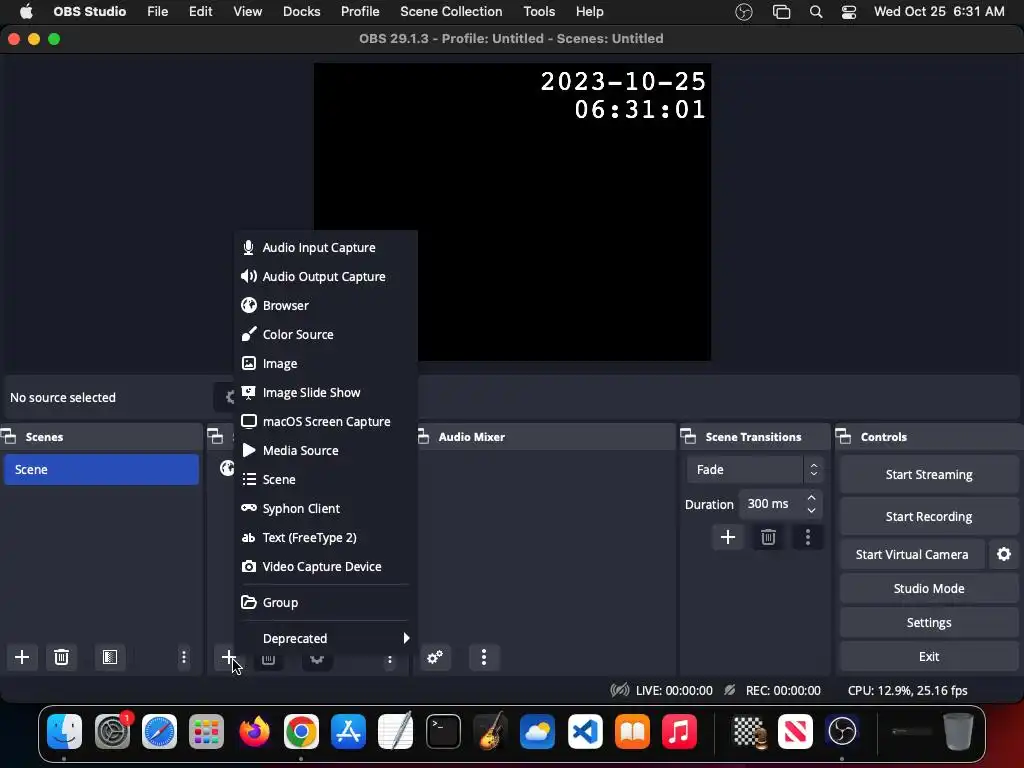Increase transition duration with up arrow

pos(811,498)
